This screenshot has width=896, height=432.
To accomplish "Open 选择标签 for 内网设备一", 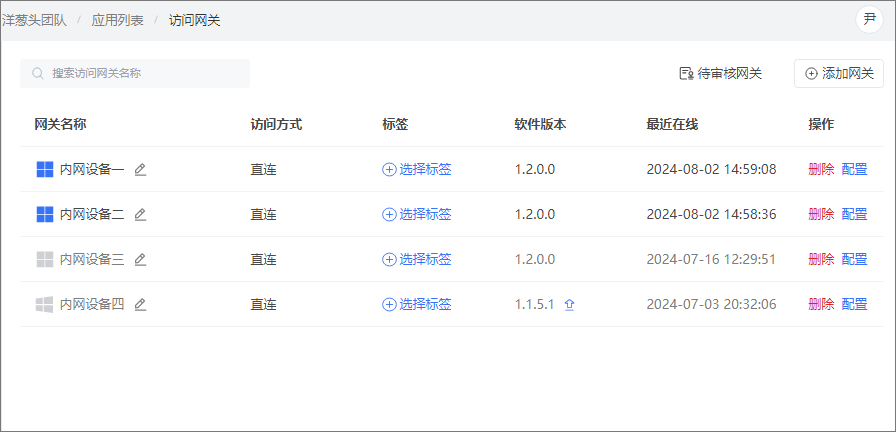I will (417, 169).
